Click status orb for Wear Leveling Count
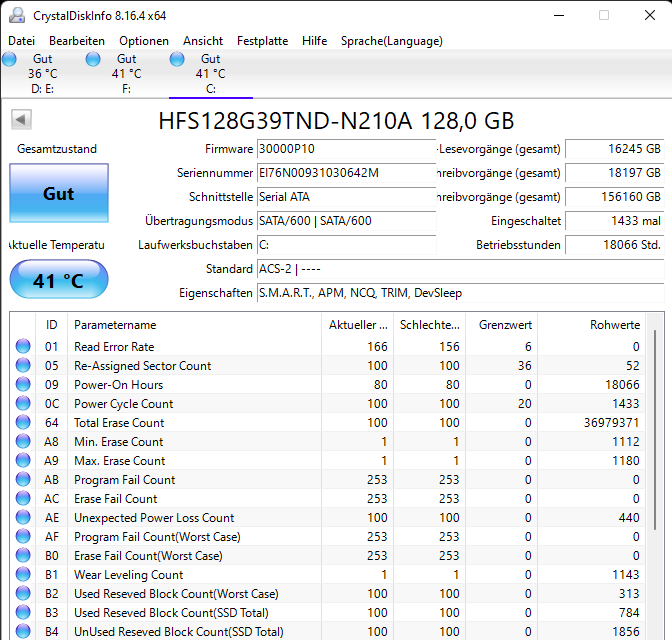The image size is (672, 640). (23, 575)
